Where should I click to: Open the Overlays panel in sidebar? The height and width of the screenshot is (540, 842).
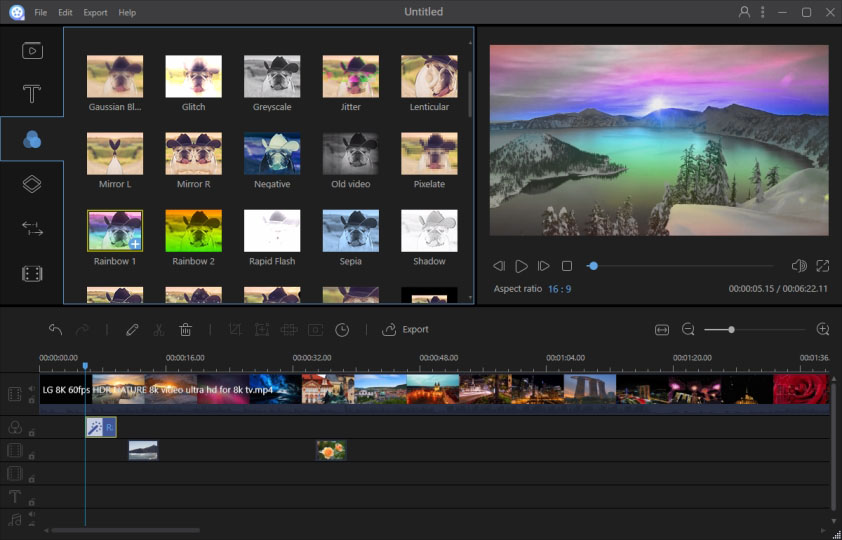(x=32, y=184)
